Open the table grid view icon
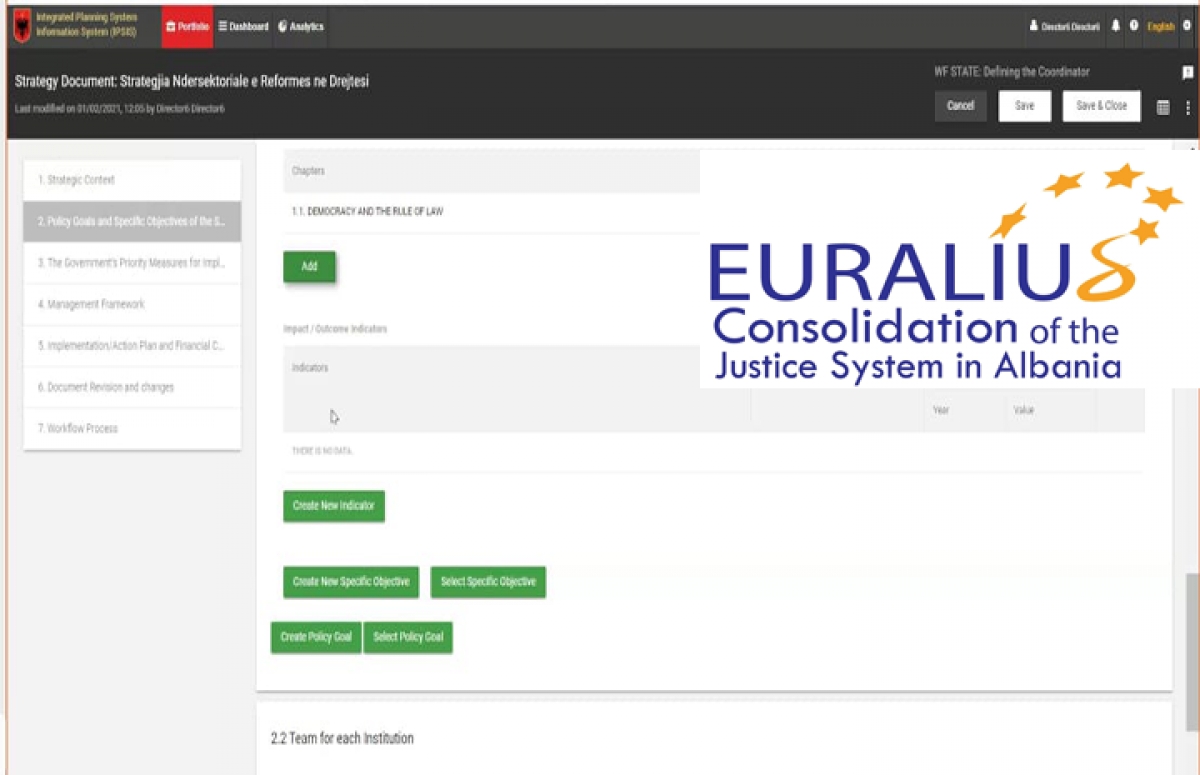 coord(1163,107)
